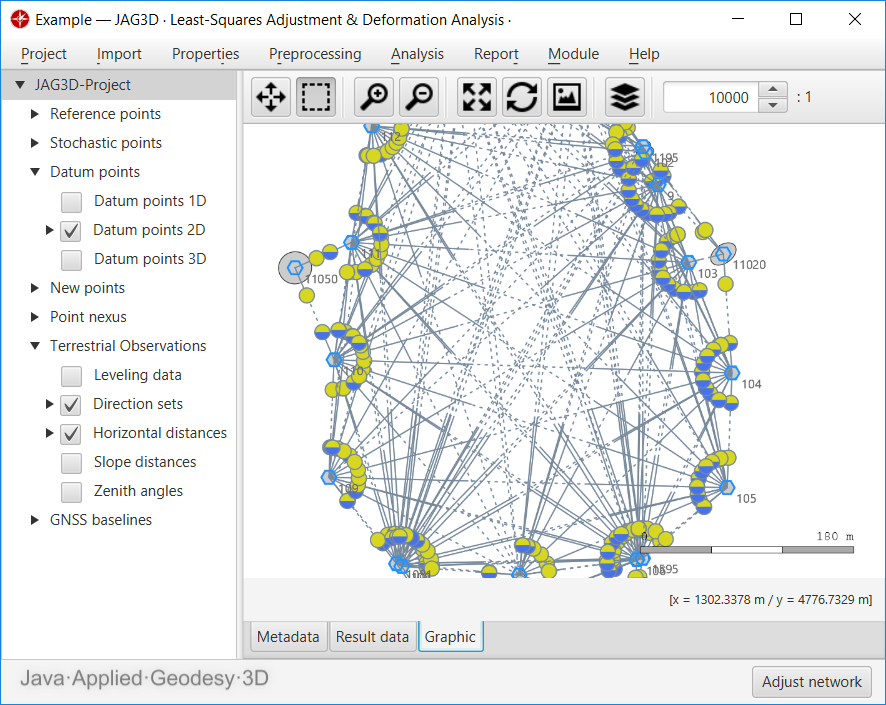Select point 11050 in the plot

295,268
